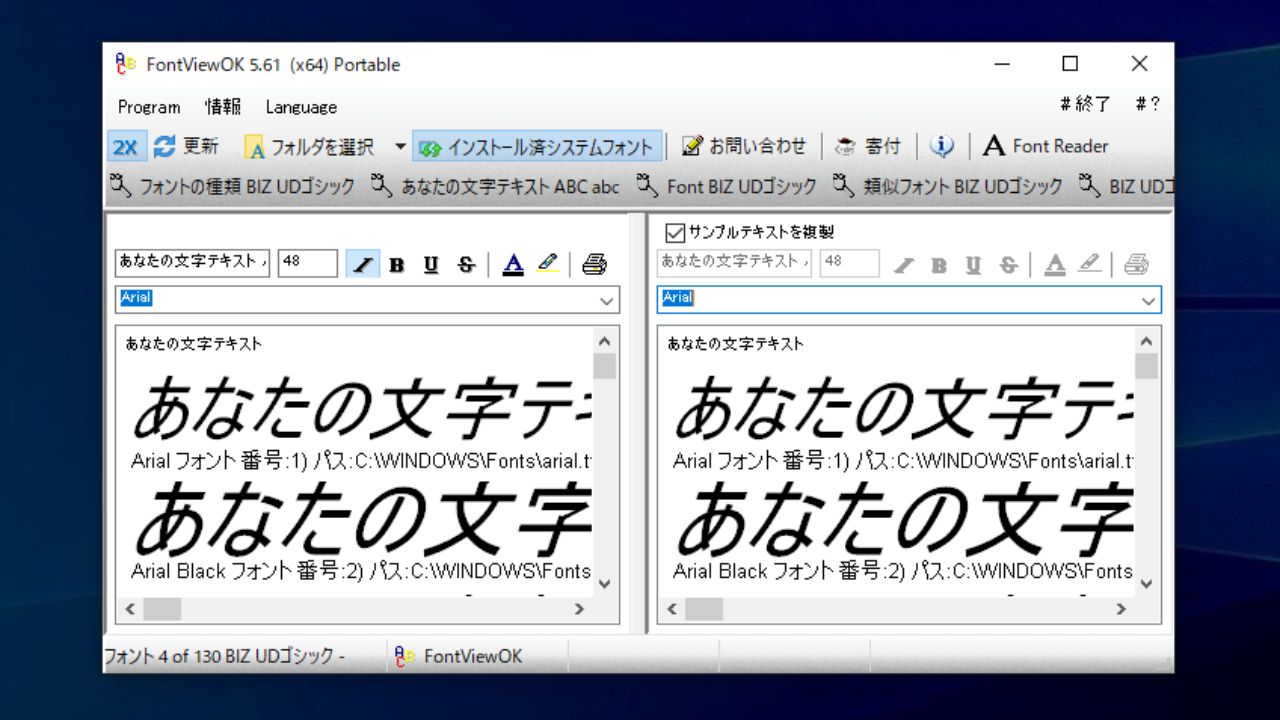The height and width of the screenshot is (720, 1280).
Task: Open the 情報 menu
Action: pos(223,107)
